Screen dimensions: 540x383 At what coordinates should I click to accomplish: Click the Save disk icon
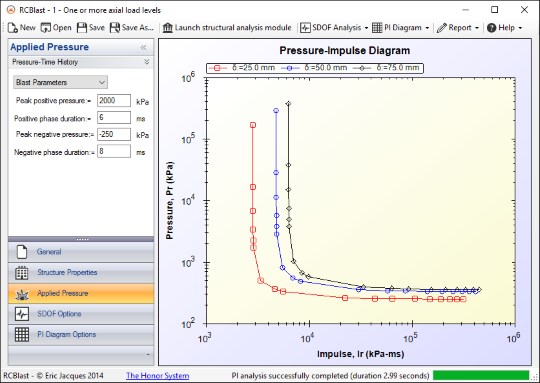tap(82, 28)
